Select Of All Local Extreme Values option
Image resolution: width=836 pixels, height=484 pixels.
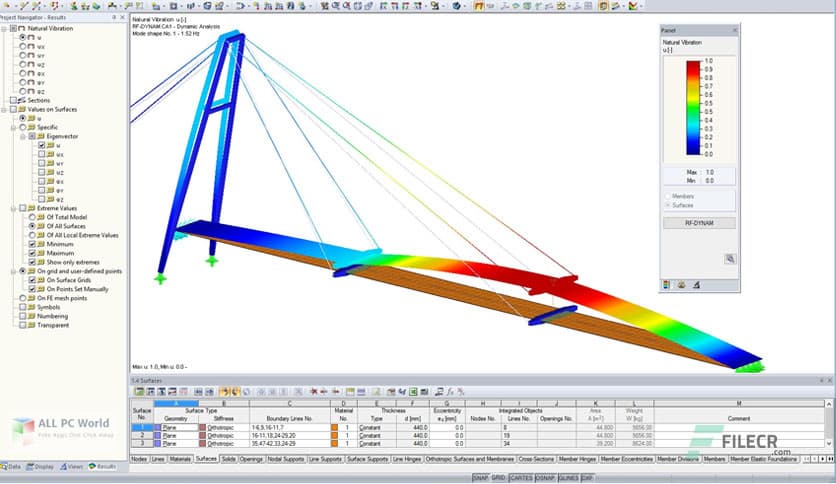[32, 235]
